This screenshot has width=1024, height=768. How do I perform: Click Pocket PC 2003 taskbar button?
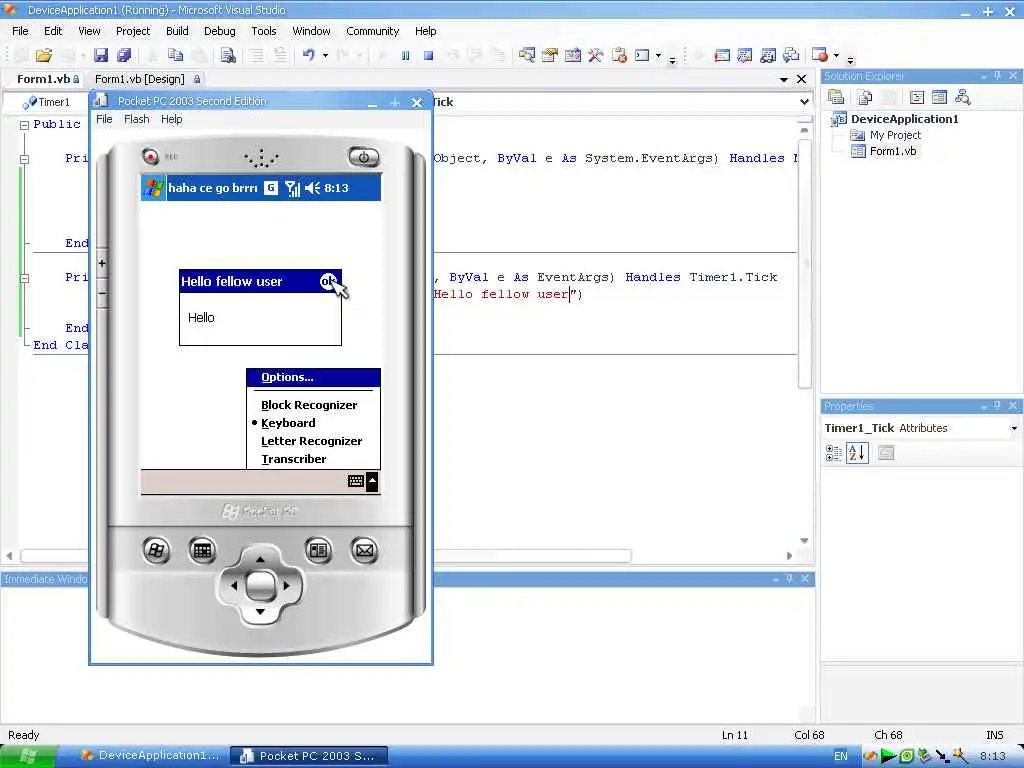pos(309,756)
